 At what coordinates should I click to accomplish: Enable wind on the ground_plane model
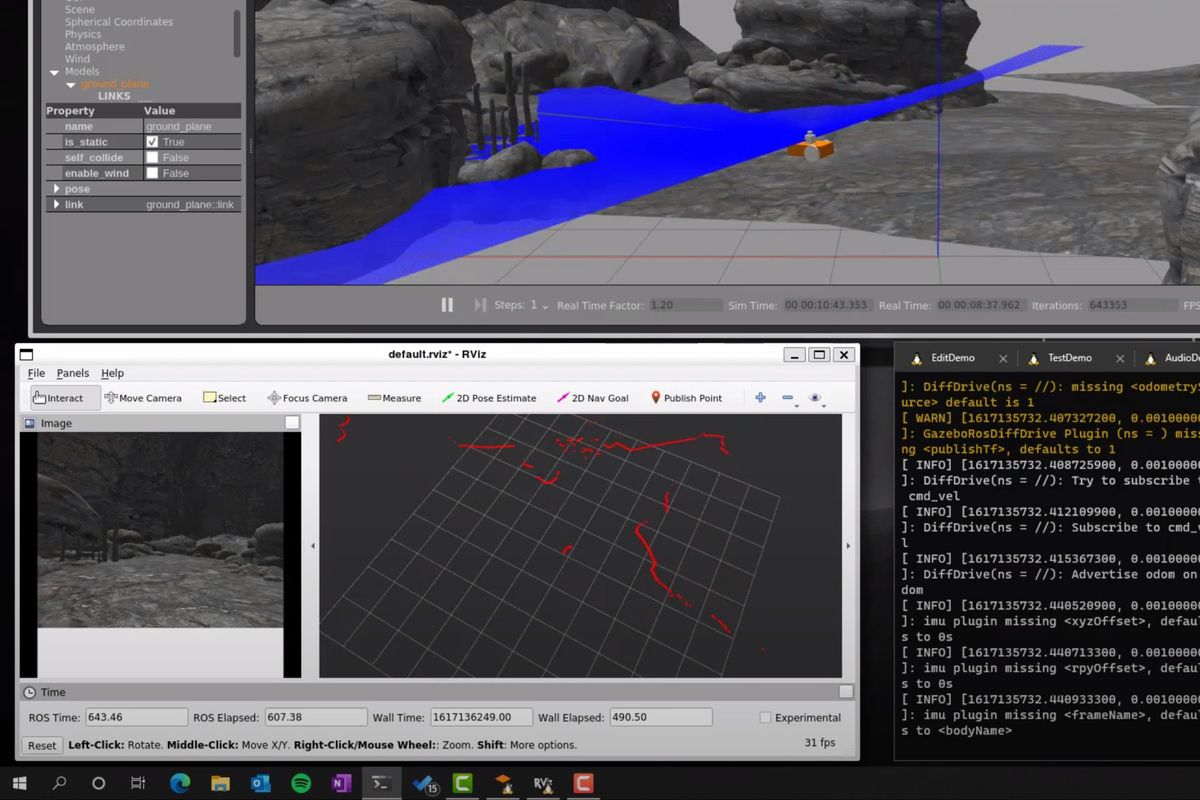pos(152,172)
